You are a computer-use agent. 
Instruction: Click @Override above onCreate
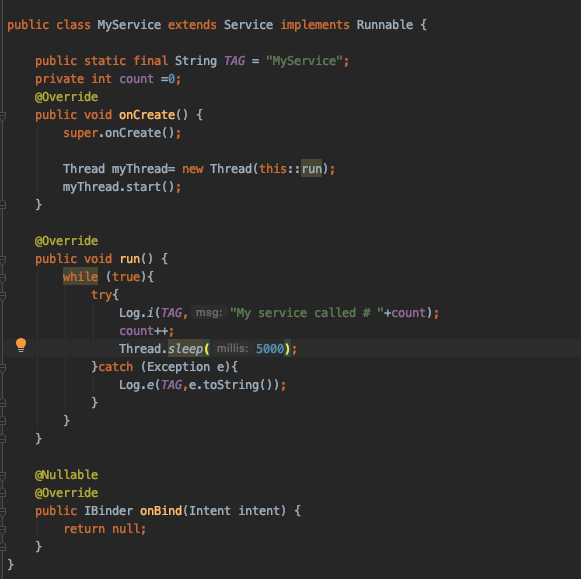[x=66, y=97]
